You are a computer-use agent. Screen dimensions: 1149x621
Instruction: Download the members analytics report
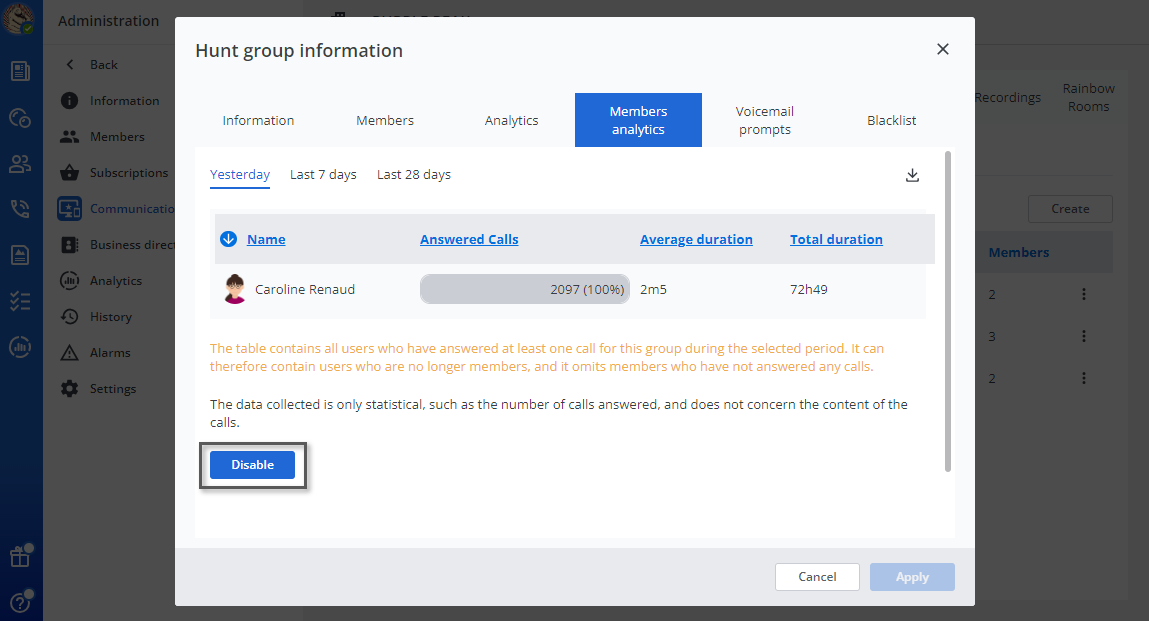[x=912, y=175]
